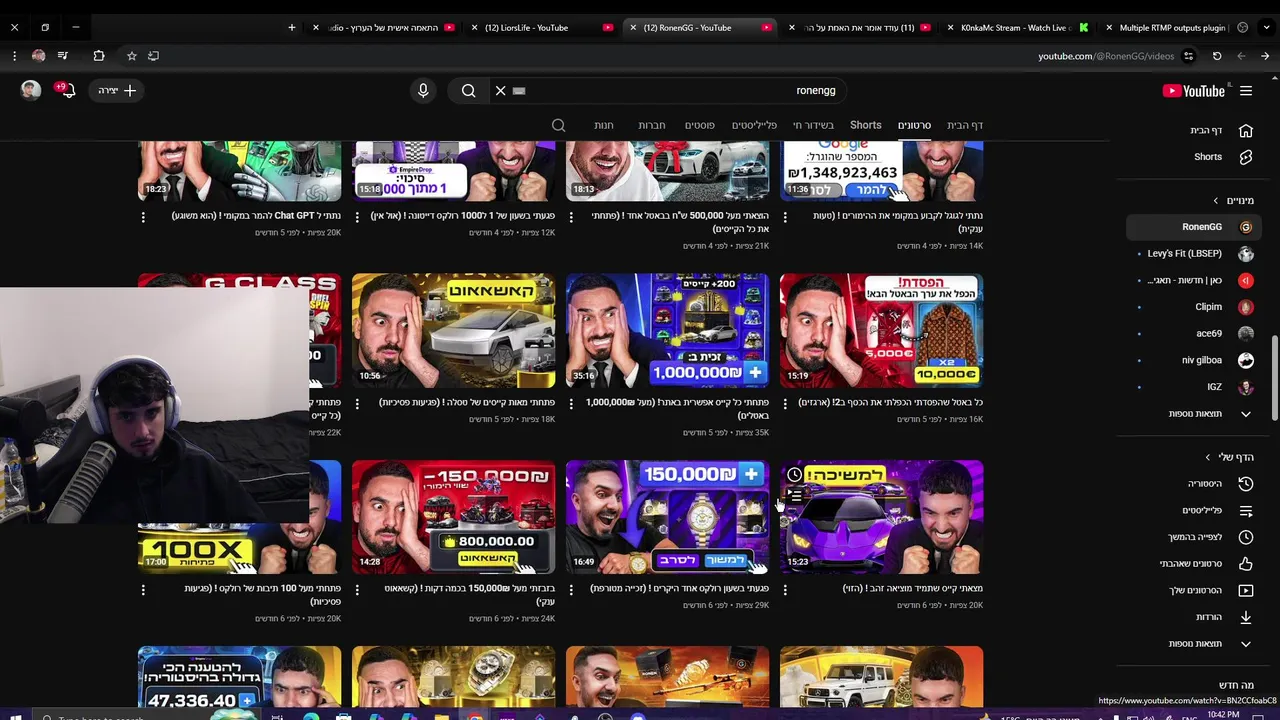
Task: Open the Chrome three-dot menu
Action: (14, 56)
